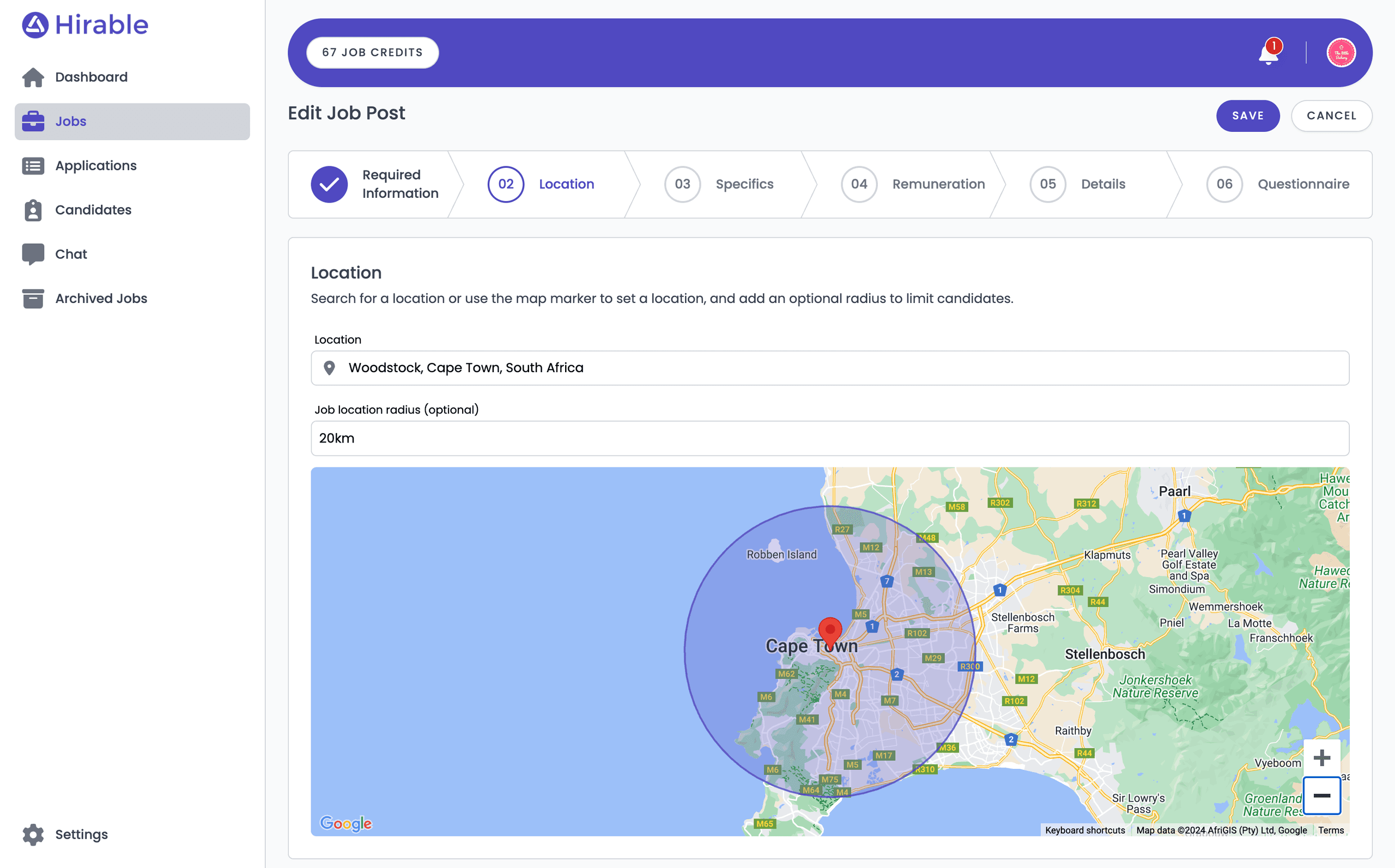This screenshot has height=868, width=1395.
Task: Click the completed checkmark step circle
Action: click(x=329, y=184)
